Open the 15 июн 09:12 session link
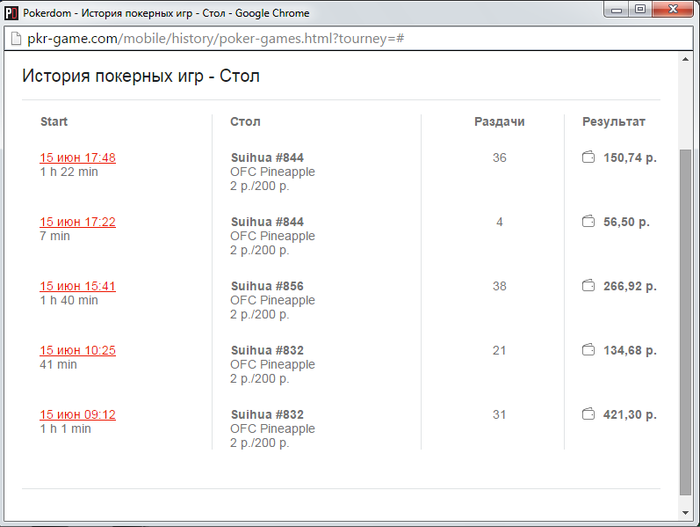 point(78,415)
